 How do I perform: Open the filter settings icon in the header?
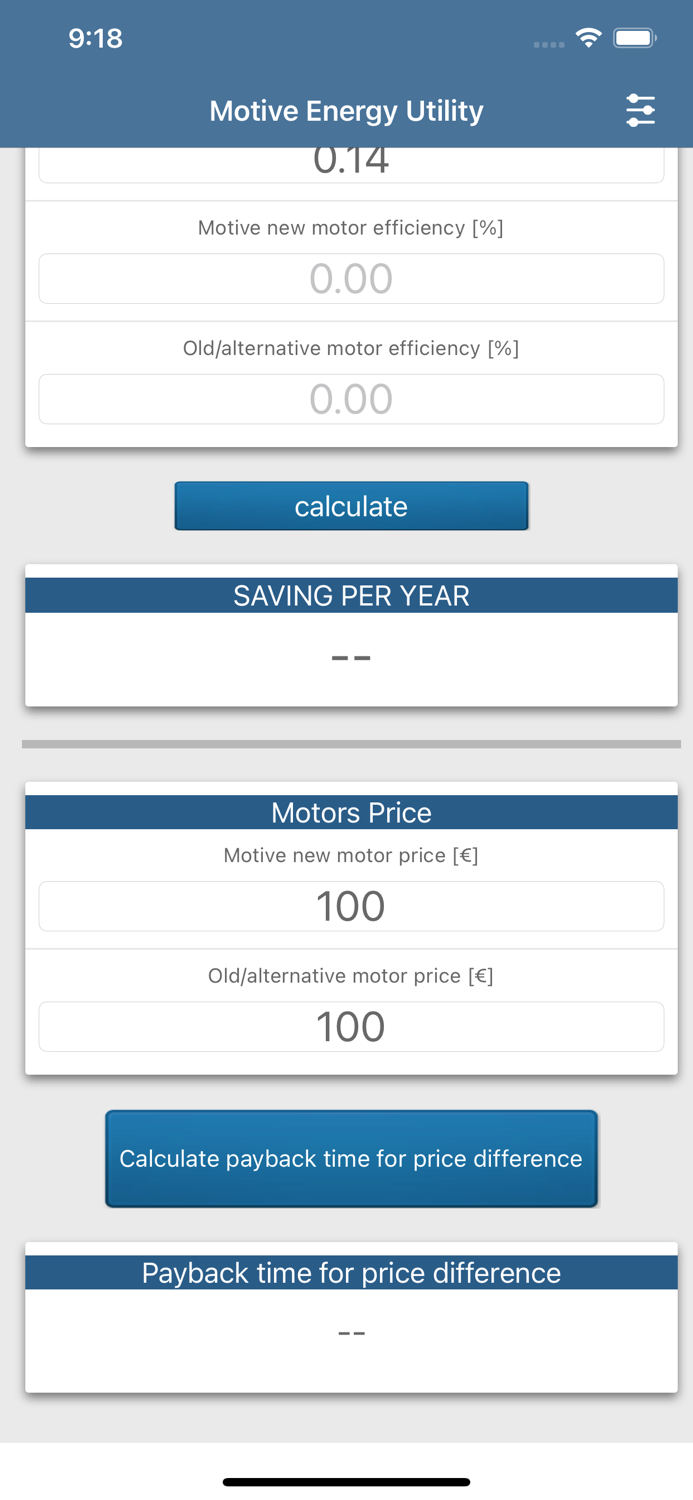tap(641, 110)
